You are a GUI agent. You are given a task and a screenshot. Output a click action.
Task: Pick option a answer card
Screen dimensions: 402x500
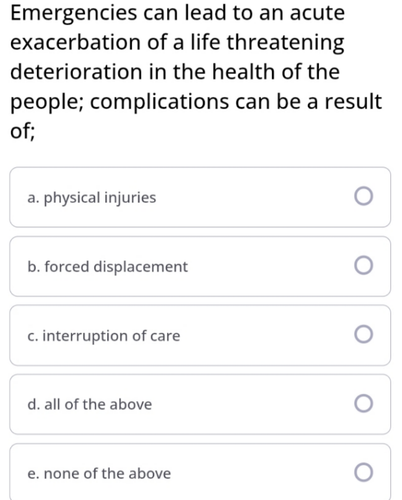pyautogui.click(x=200, y=197)
